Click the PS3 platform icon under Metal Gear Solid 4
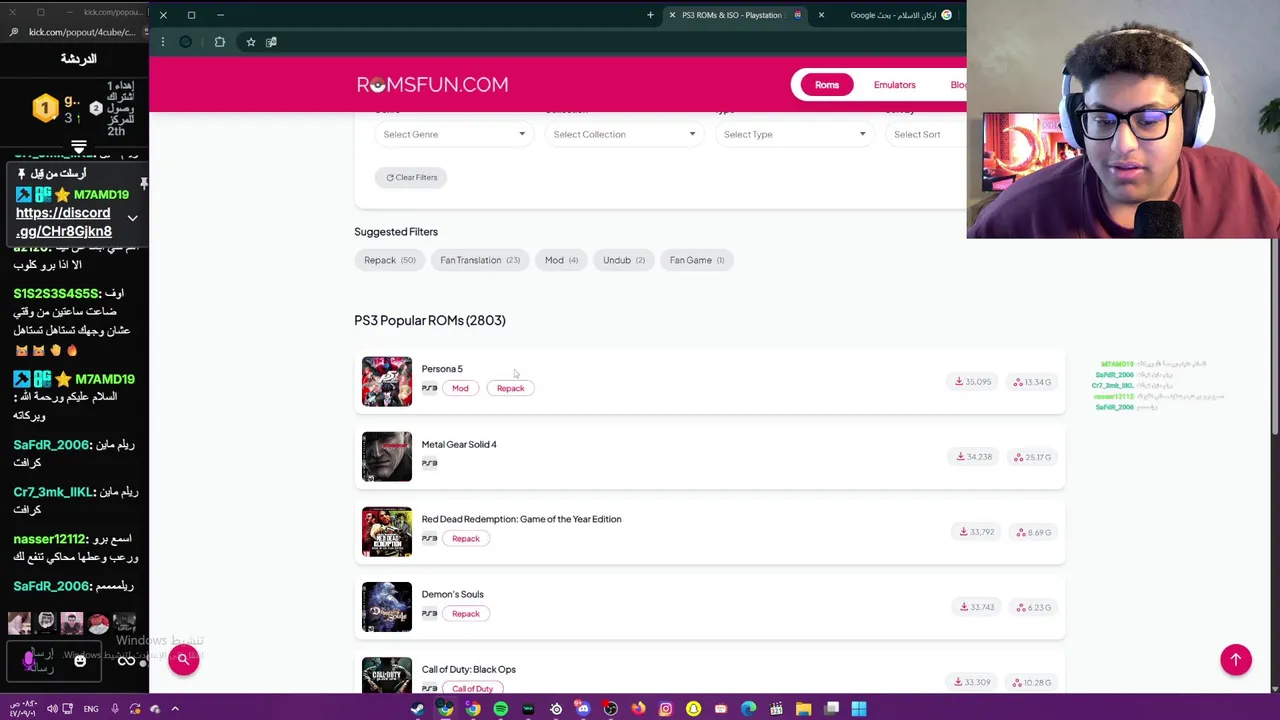Image resolution: width=1280 pixels, height=720 pixels. 430,463
